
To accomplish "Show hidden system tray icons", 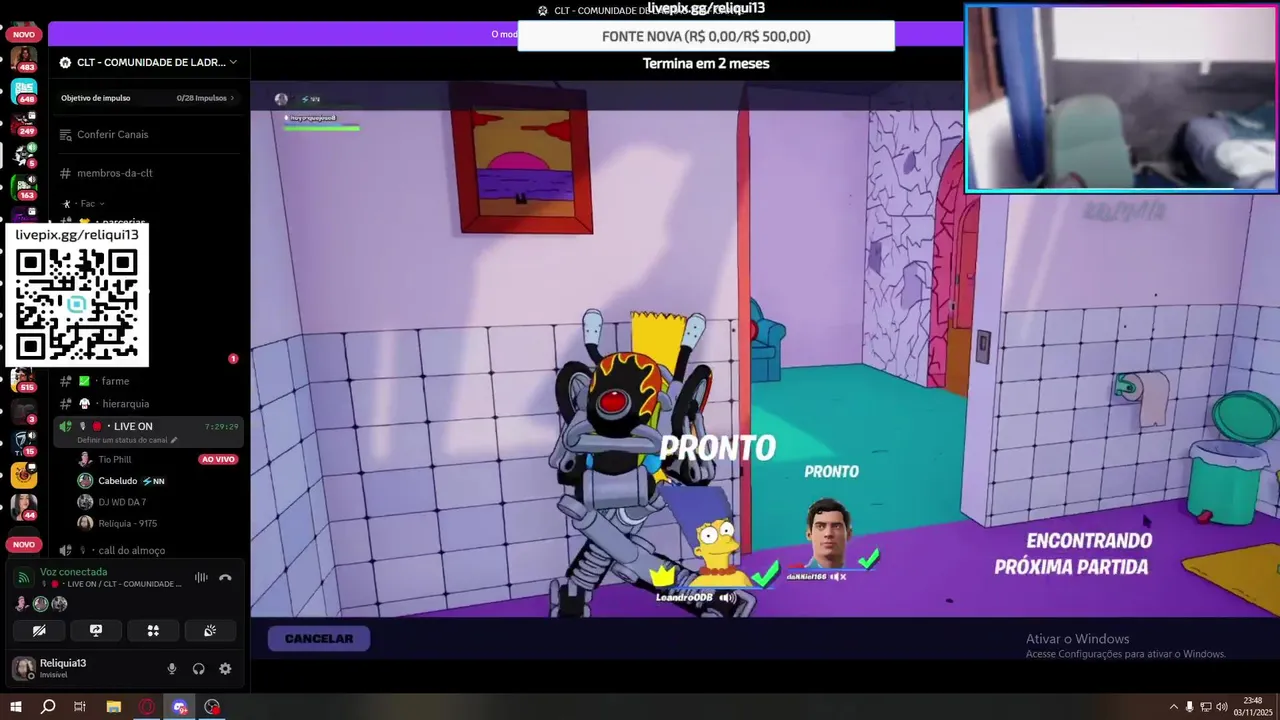I will (x=1173, y=707).
